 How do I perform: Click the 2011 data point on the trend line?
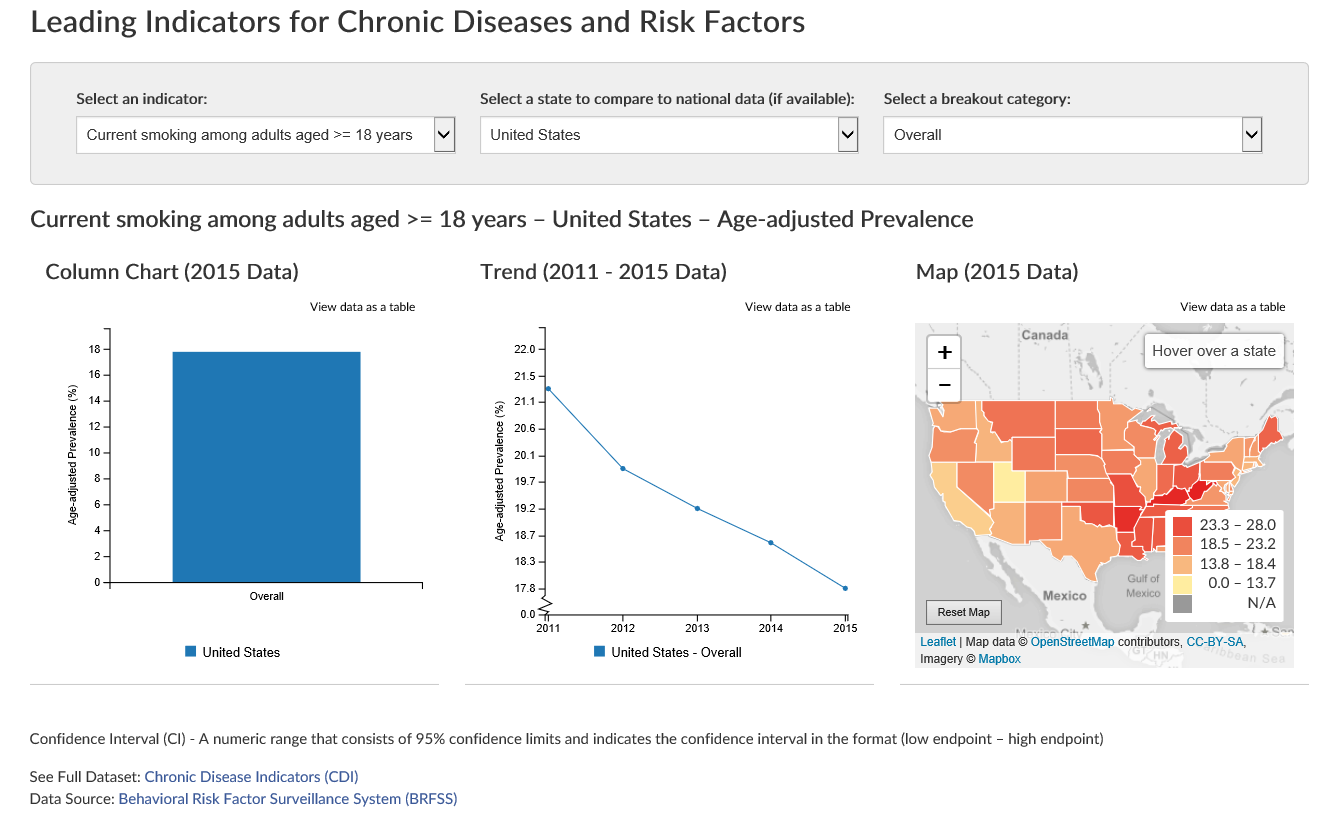(x=546, y=388)
